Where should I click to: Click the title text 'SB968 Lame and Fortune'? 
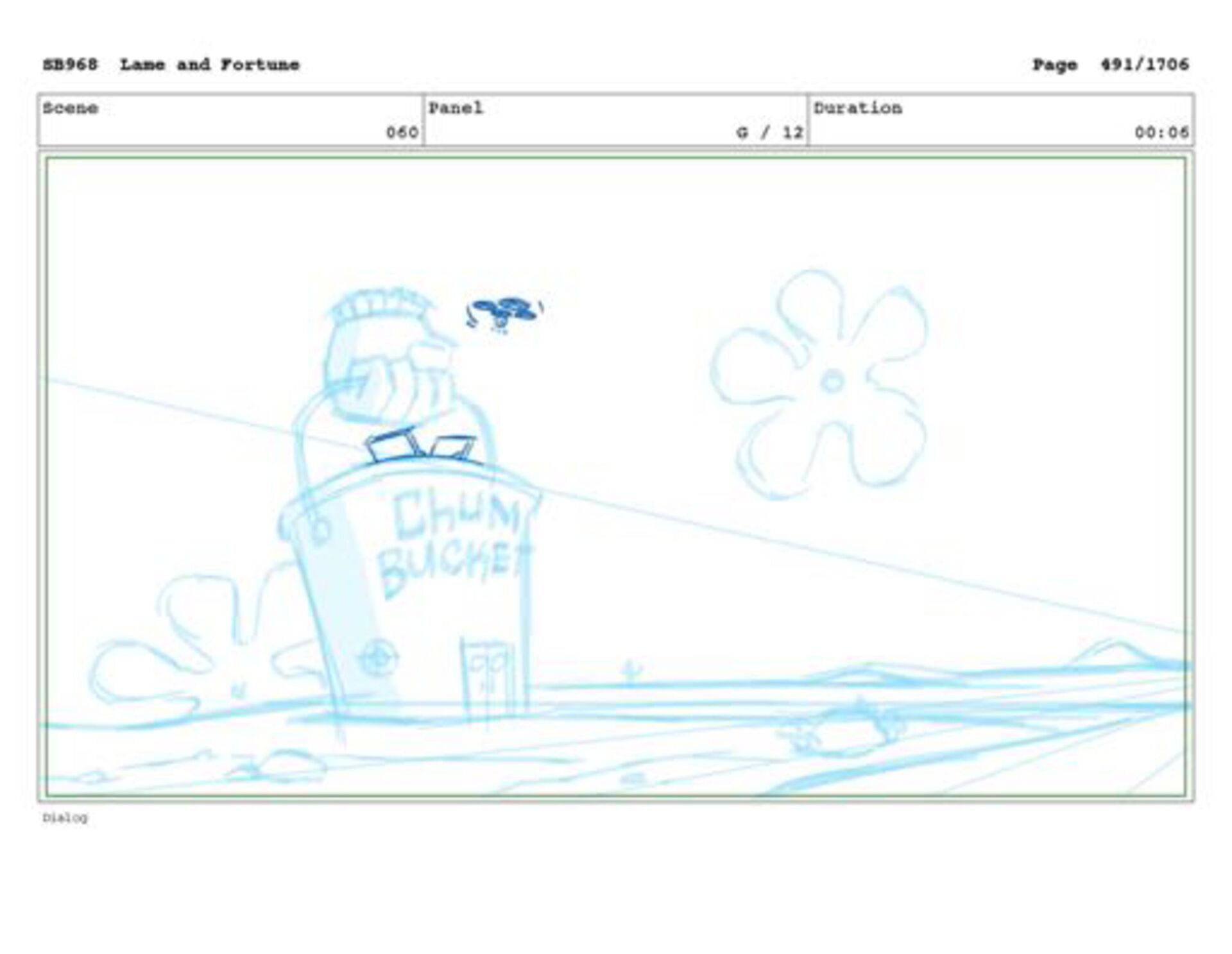click(171, 65)
